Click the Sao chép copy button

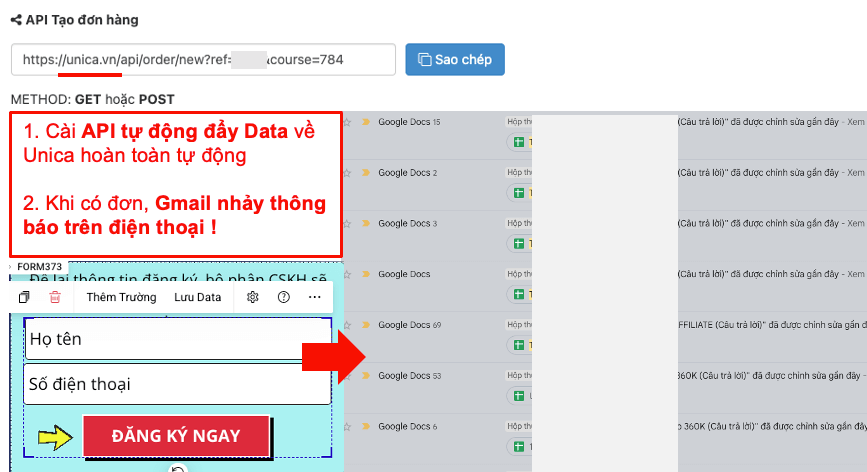[x=455, y=59]
